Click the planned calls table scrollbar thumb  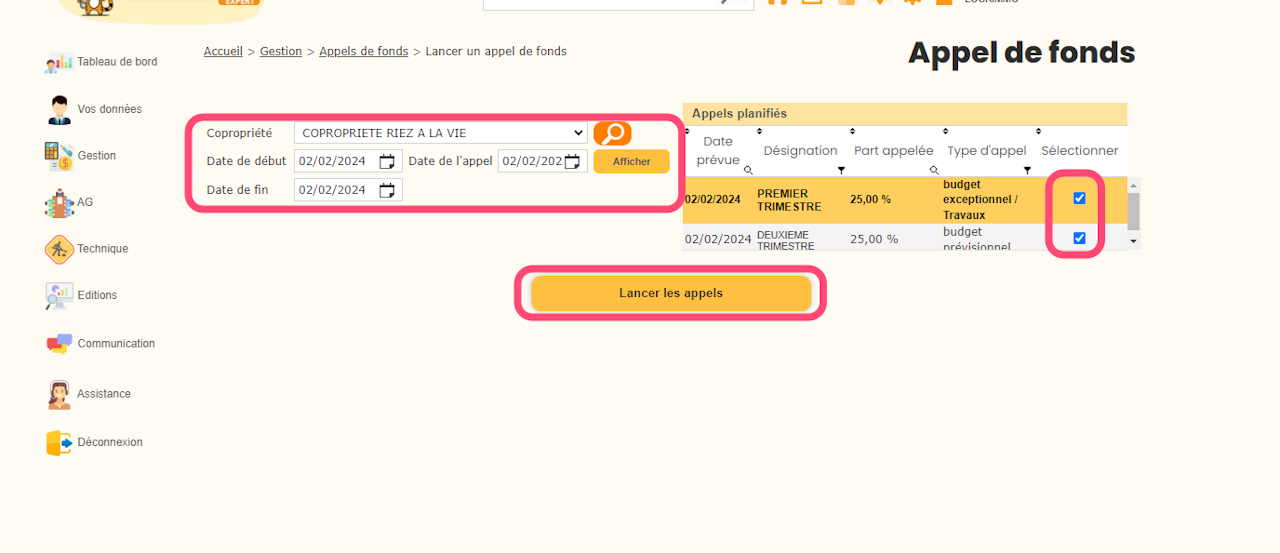point(1133,211)
